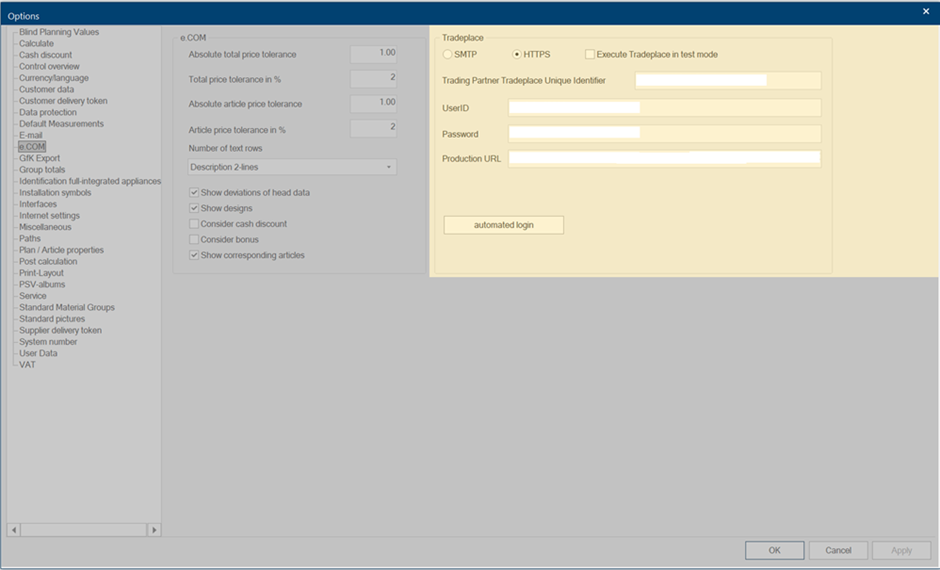
Task: Check the Consider bonus checkbox
Action: tap(194, 240)
